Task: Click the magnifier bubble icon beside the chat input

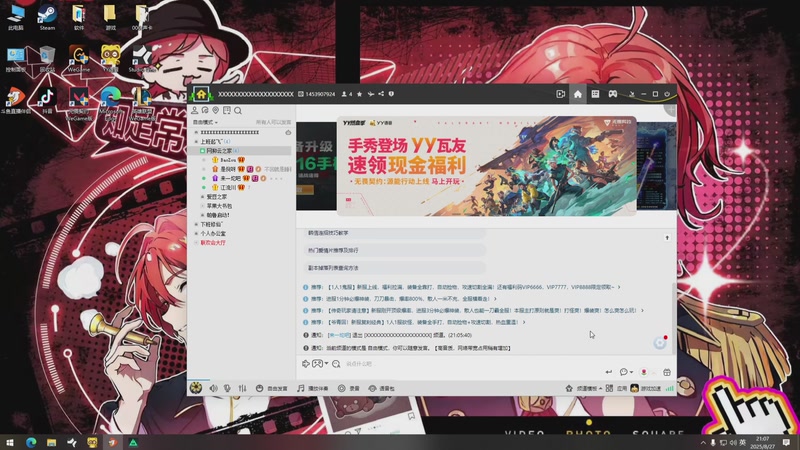Action: 336,364
